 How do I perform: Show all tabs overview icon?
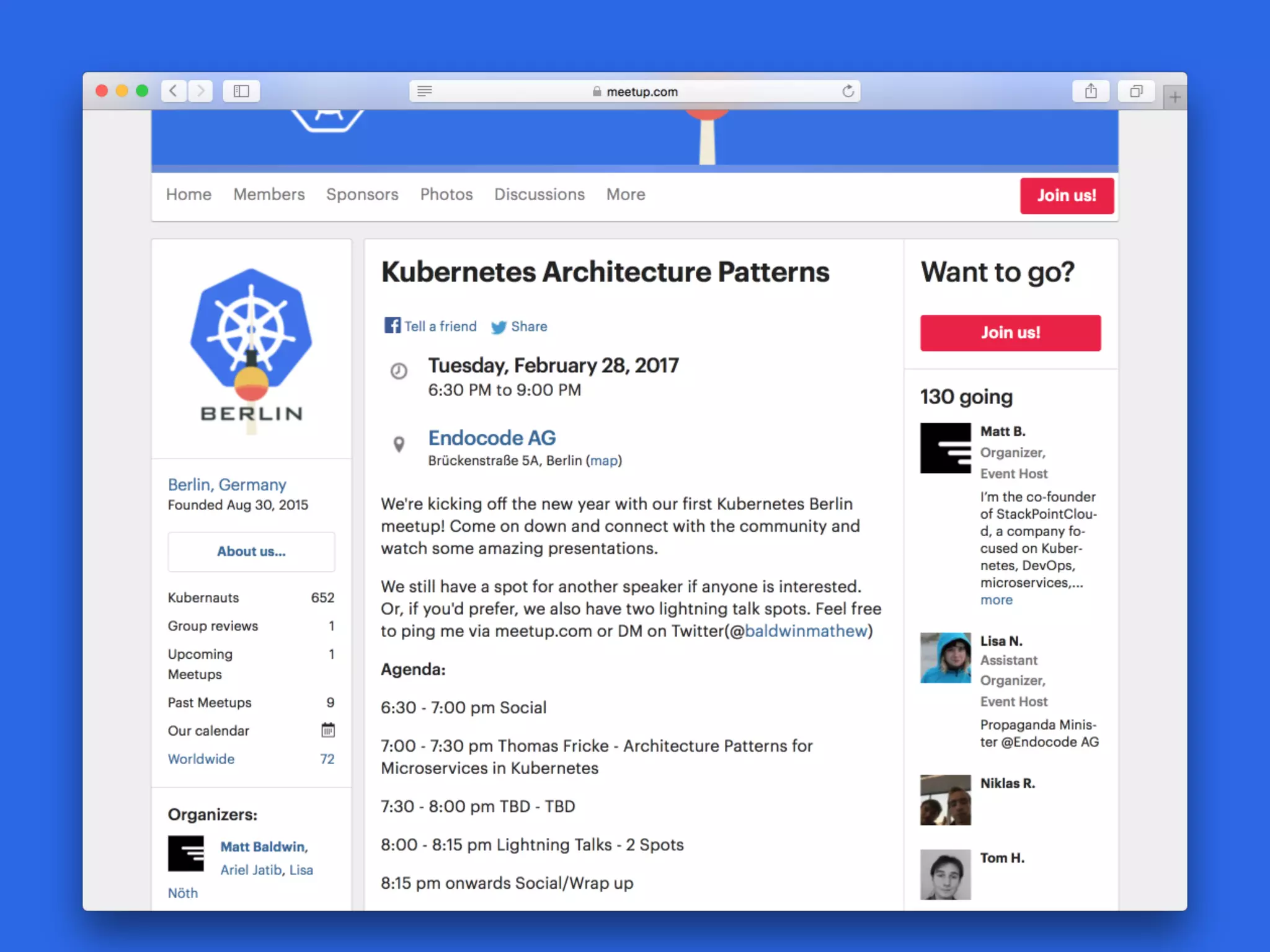click(1136, 92)
